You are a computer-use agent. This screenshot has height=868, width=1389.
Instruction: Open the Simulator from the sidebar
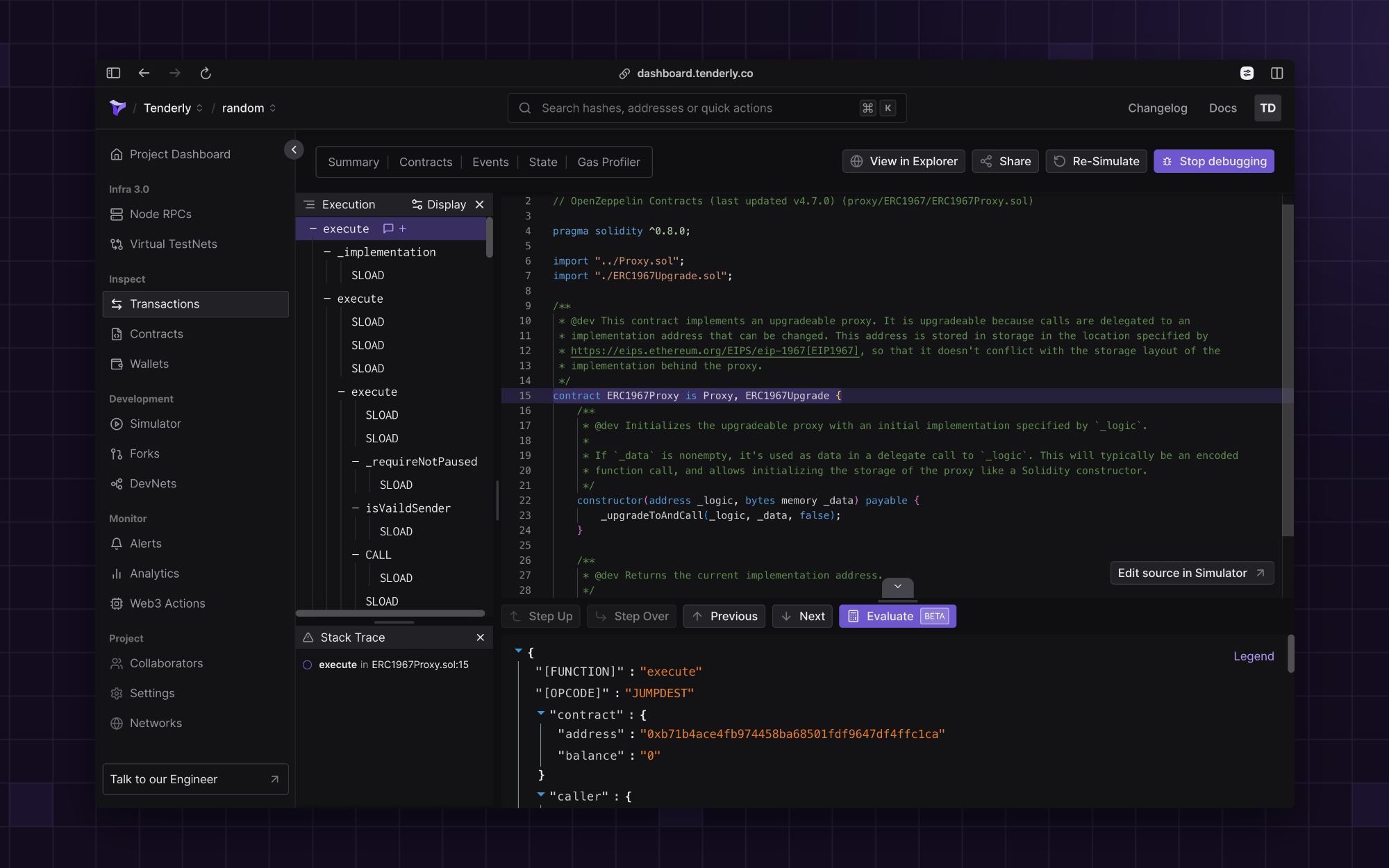(155, 424)
